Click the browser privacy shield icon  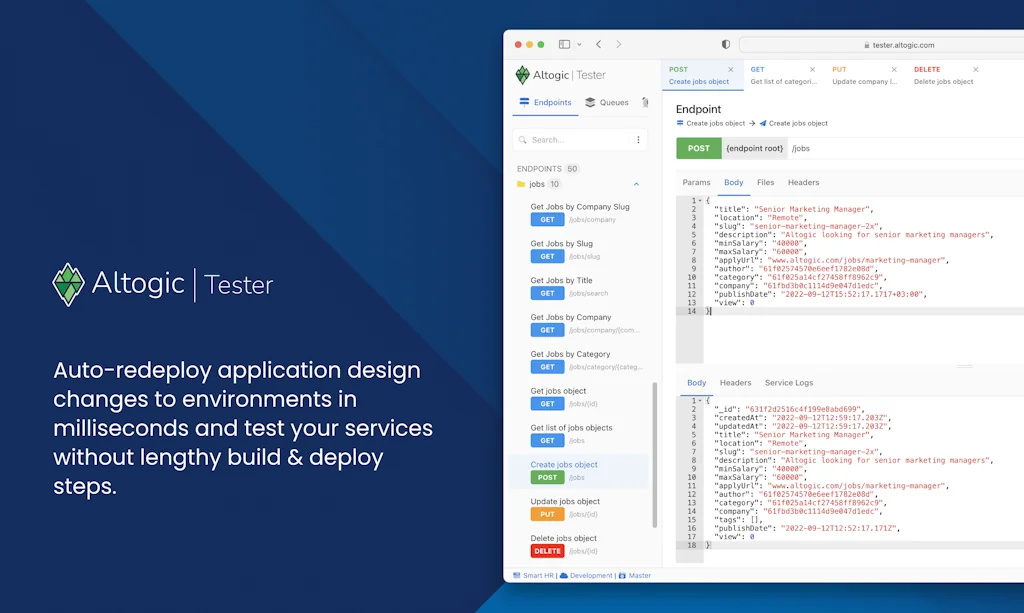(x=726, y=45)
